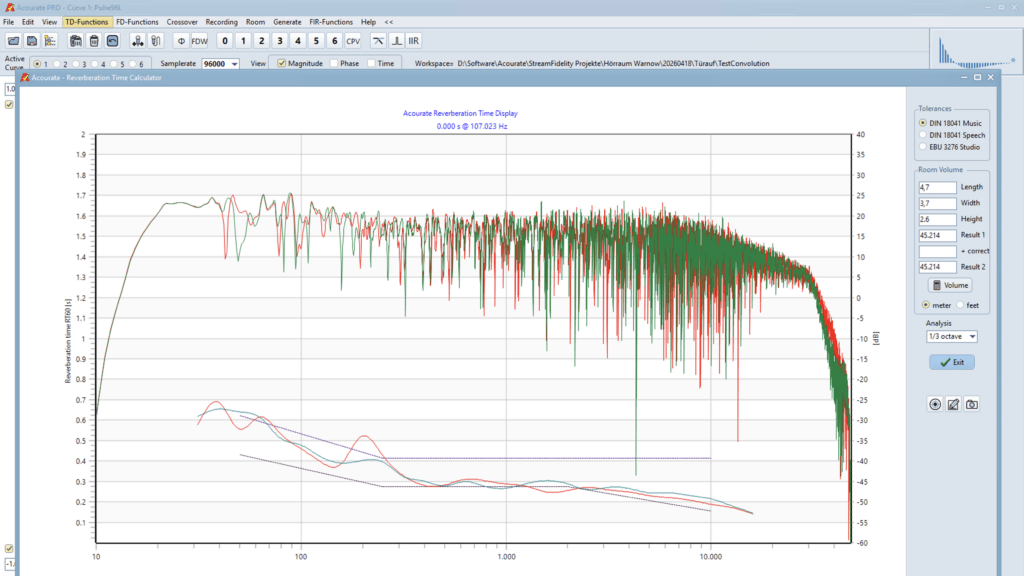Screen dimensions: 1024x576
Task: Click the camera screenshot icon
Action: point(971,404)
